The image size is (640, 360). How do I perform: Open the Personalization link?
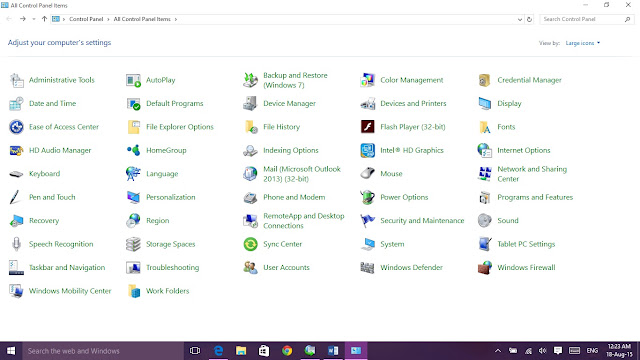click(x=171, y=197)
